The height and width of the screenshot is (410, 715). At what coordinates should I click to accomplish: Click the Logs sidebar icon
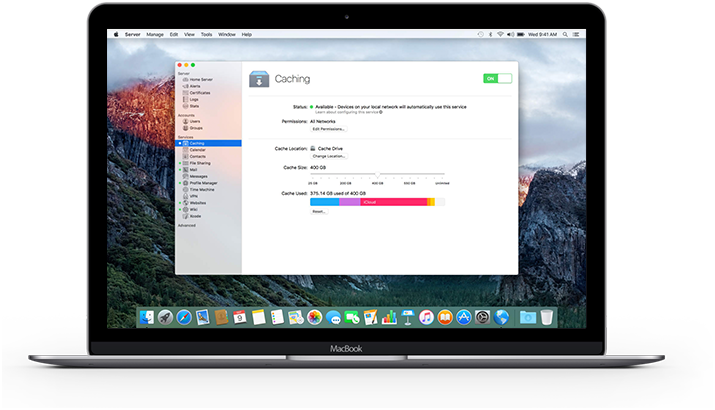(185, 101)
